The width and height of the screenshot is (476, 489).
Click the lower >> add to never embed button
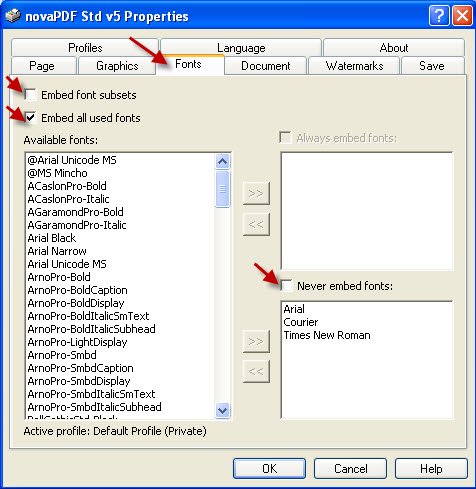(x=256, y=341)
